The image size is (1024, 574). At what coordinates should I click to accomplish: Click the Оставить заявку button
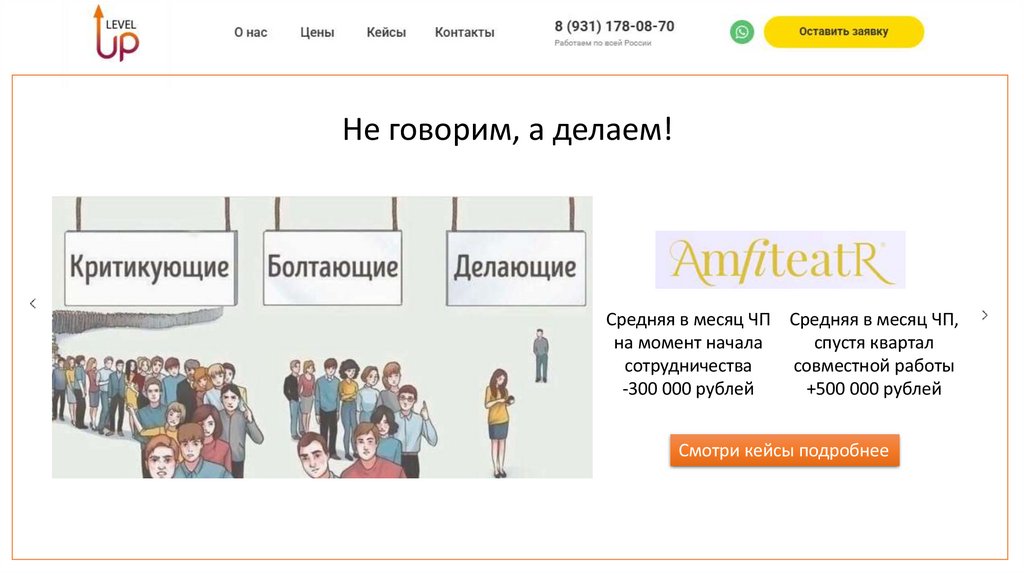click(x=844, y=32)
